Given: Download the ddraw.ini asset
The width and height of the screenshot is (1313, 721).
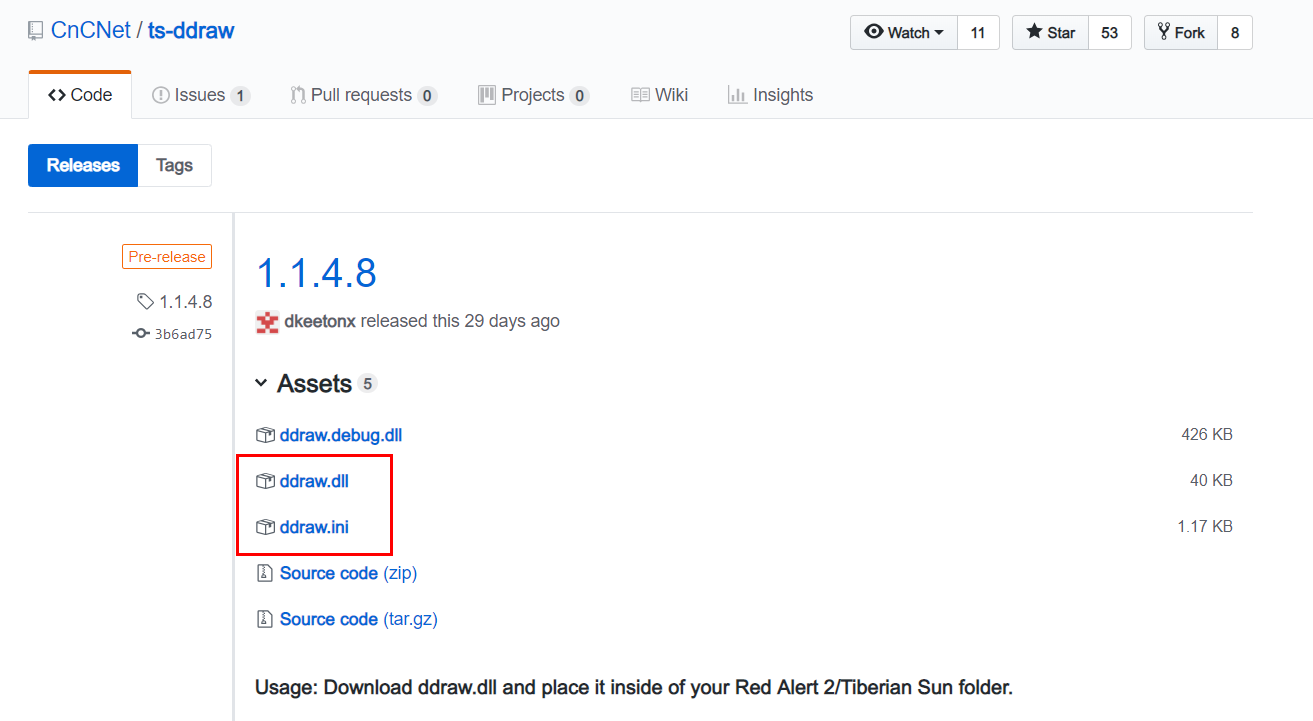Looking at the screenshot, I should point(314,527).
